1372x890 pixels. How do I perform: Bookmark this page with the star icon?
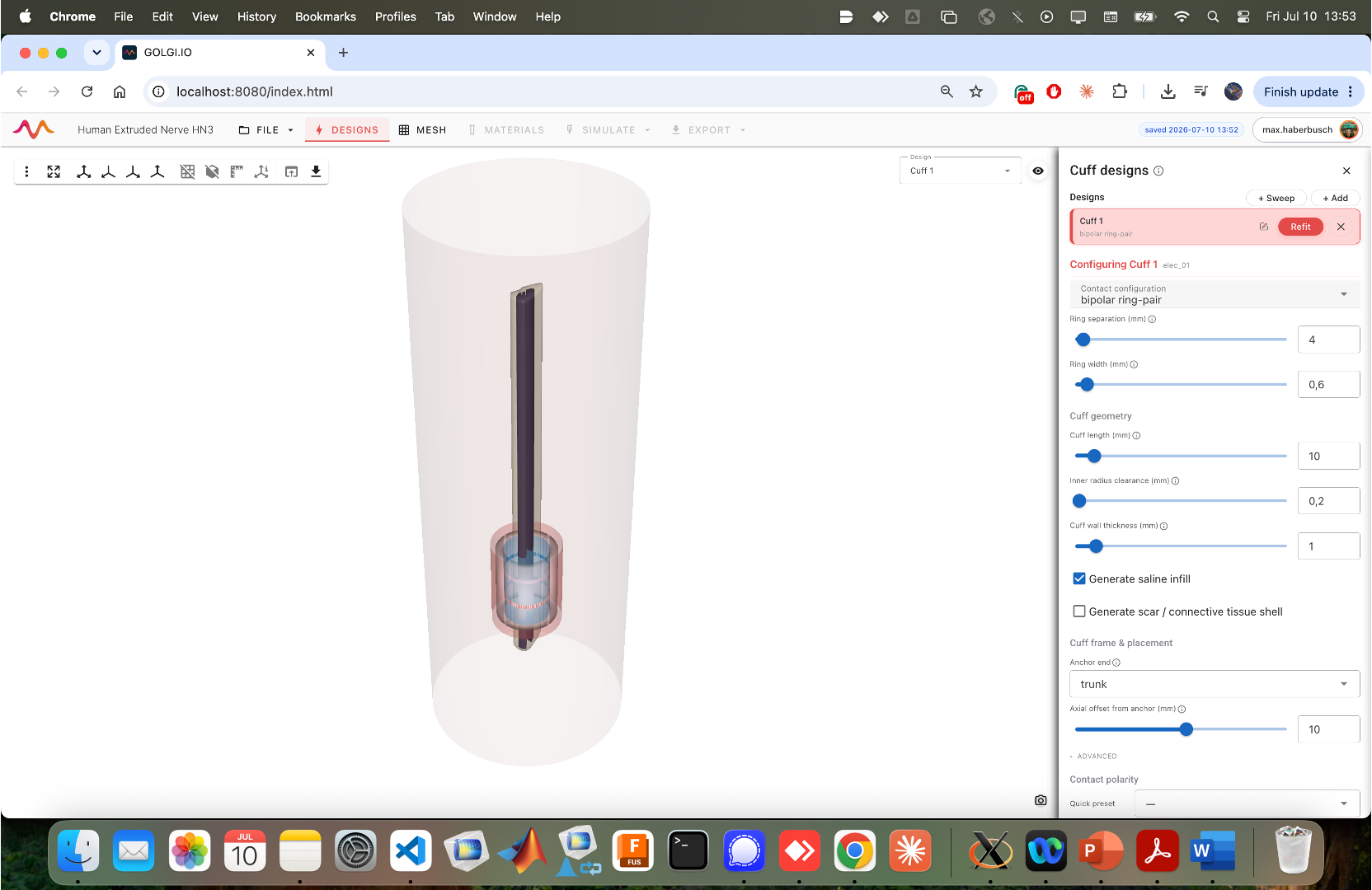976,91
